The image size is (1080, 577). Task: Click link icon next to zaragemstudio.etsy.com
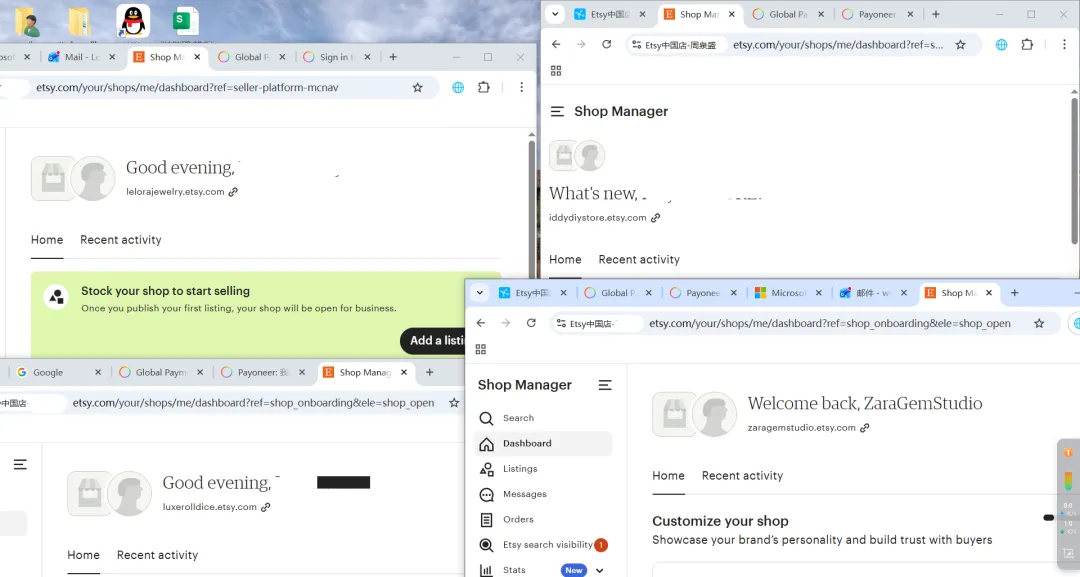pyautogui.click(x=864, y=428)
